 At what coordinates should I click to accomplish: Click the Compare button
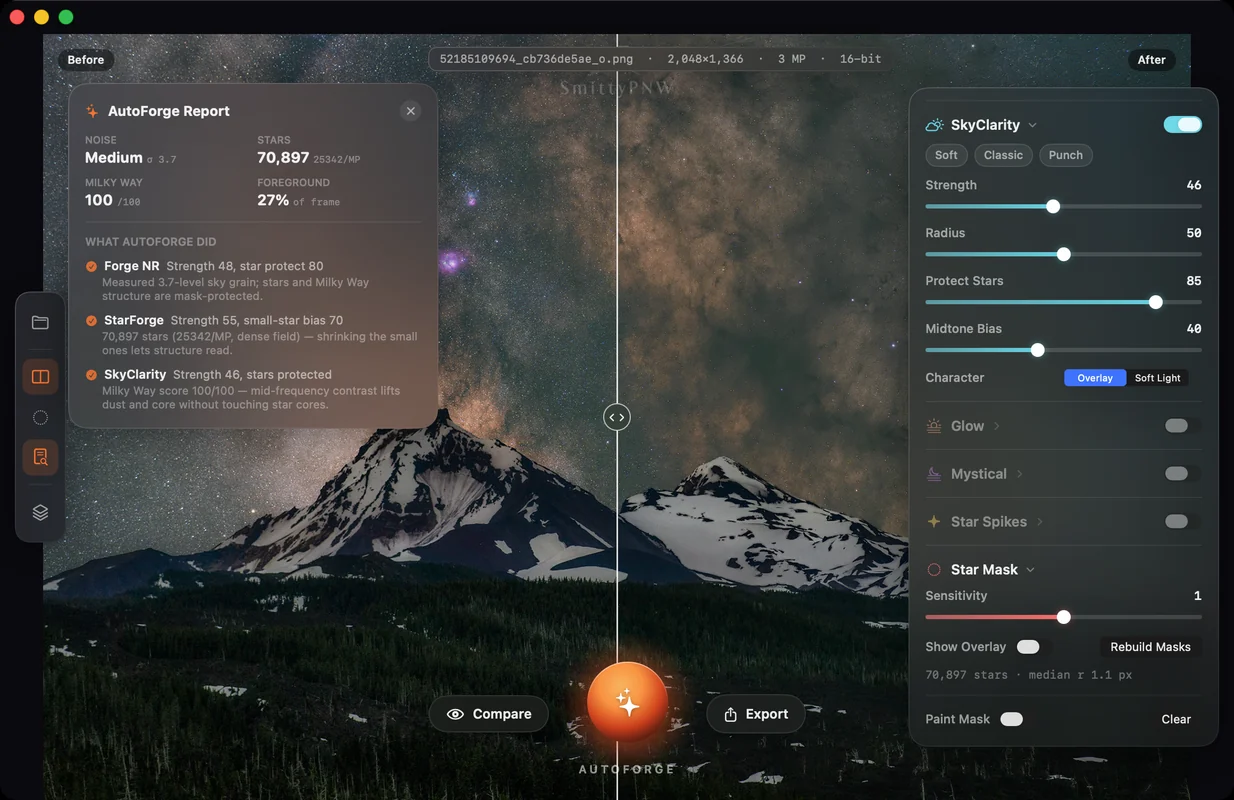pyautogui.click(x=489, y=714)
